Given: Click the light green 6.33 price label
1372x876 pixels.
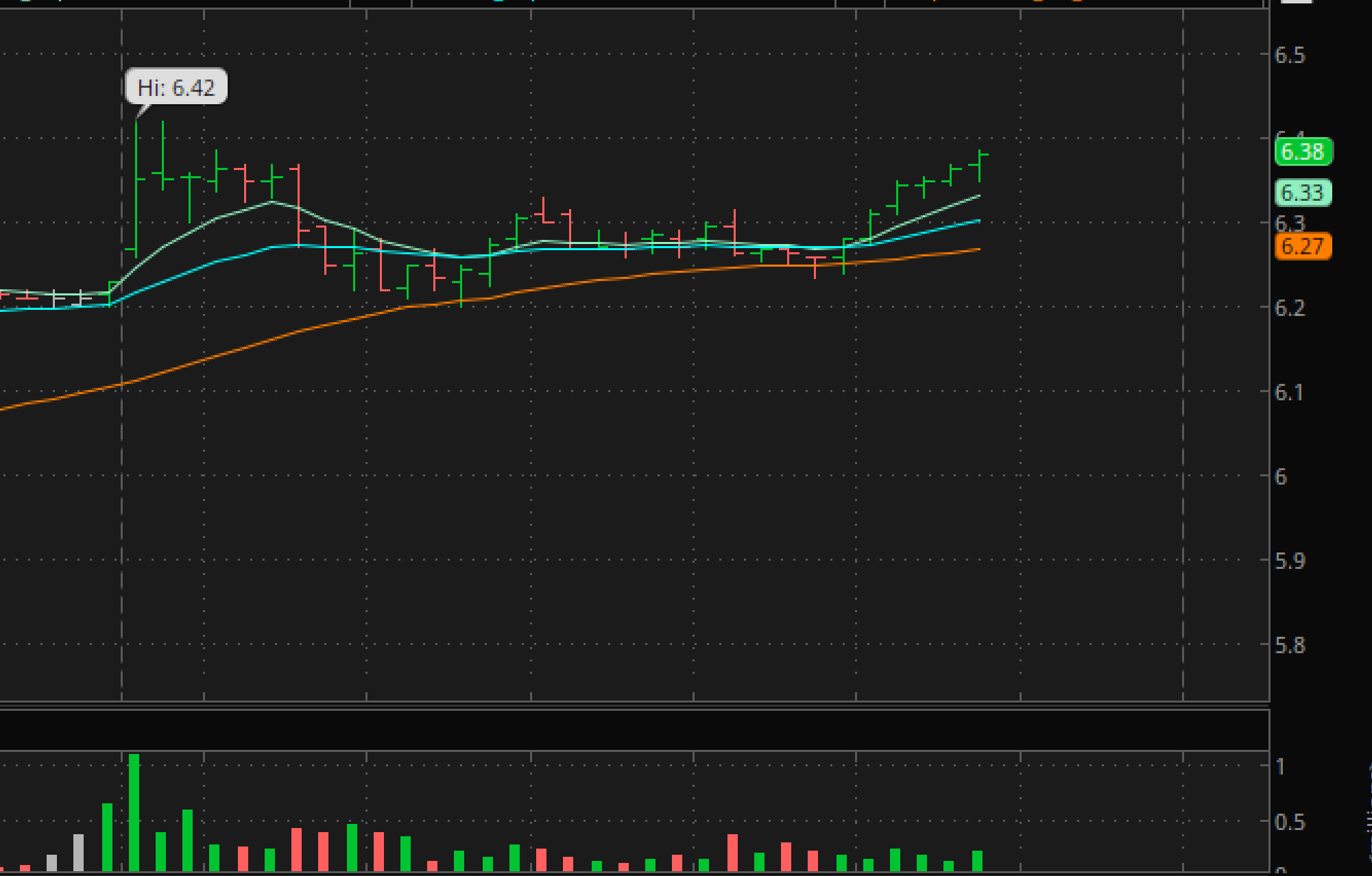Looking at the screenshot, I should pos(1302,193).
